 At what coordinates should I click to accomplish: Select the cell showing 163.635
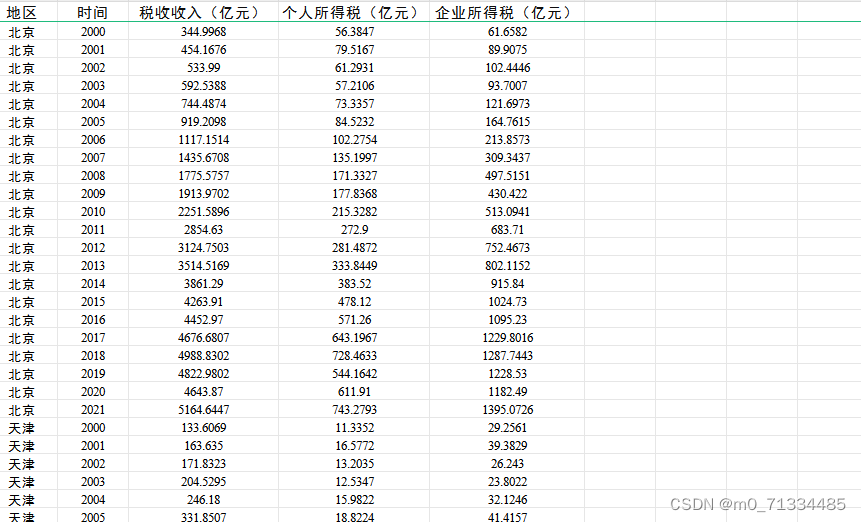pos(204,446)
